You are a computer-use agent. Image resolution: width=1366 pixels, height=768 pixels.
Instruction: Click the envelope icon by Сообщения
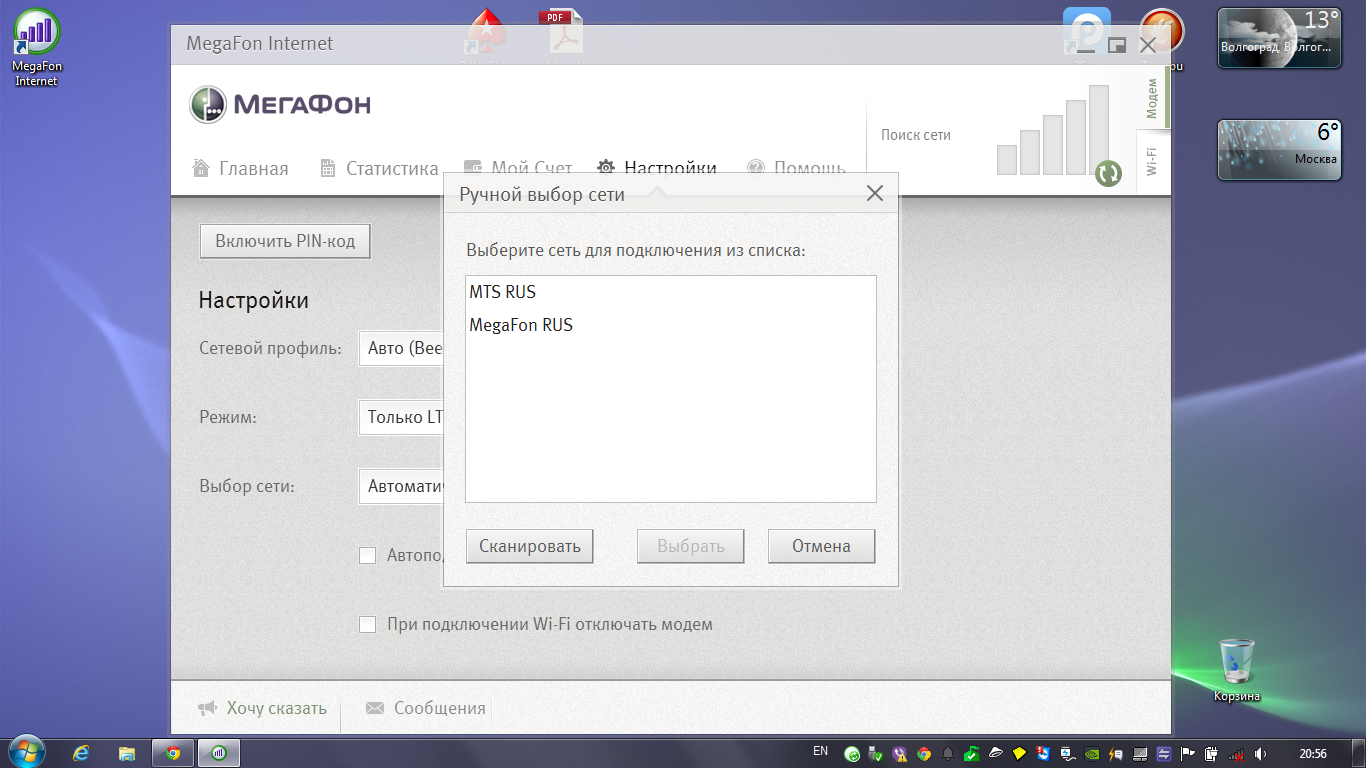(x=375, y=708)
